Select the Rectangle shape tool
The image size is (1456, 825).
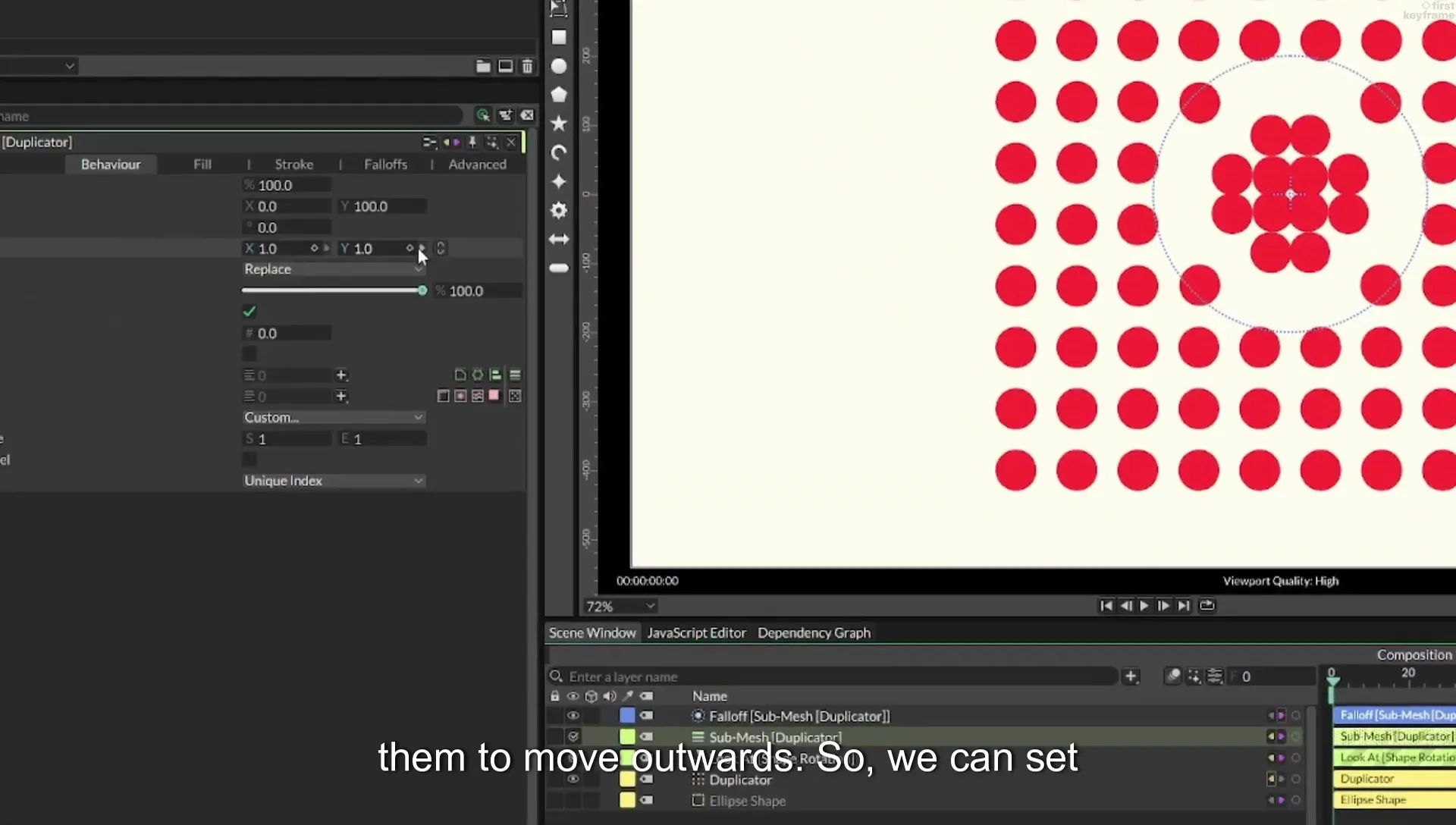pos(559,37)
